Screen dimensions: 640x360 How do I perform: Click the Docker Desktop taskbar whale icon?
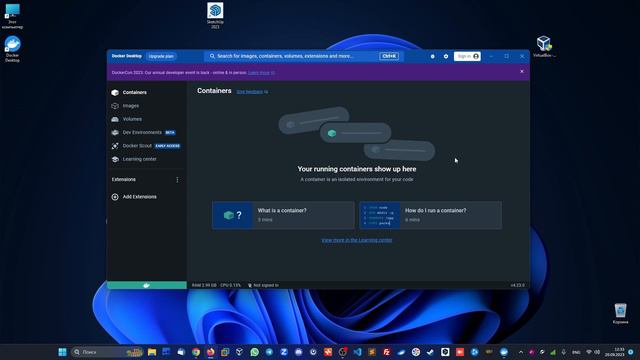coord(504,352)
